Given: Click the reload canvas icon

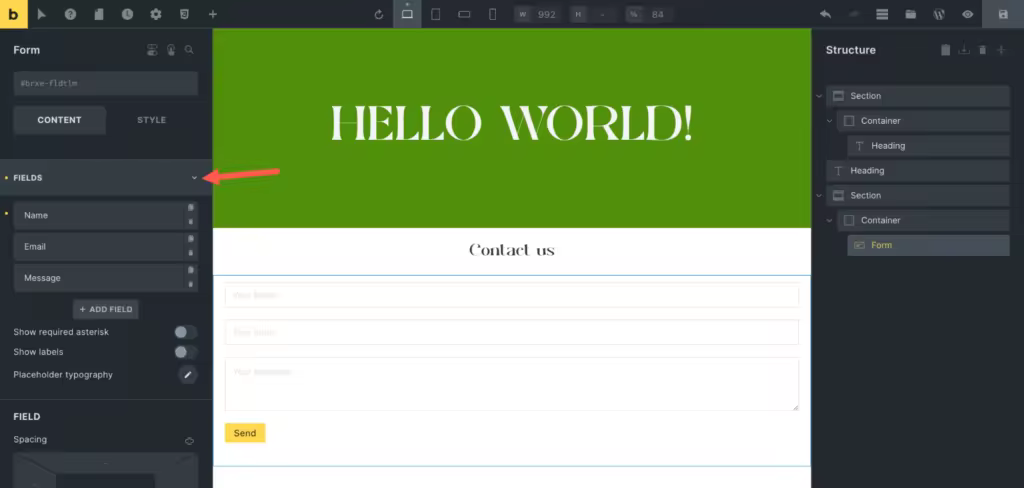Looking at the screenshot, I should [x=379, y=14].
